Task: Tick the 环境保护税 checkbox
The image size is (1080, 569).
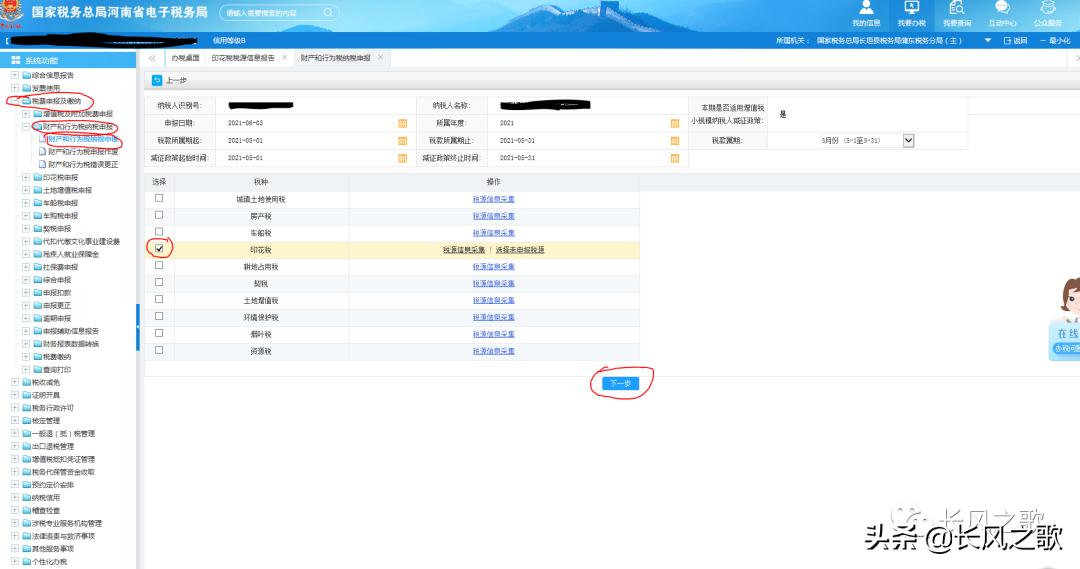Action: coord(159,316)
